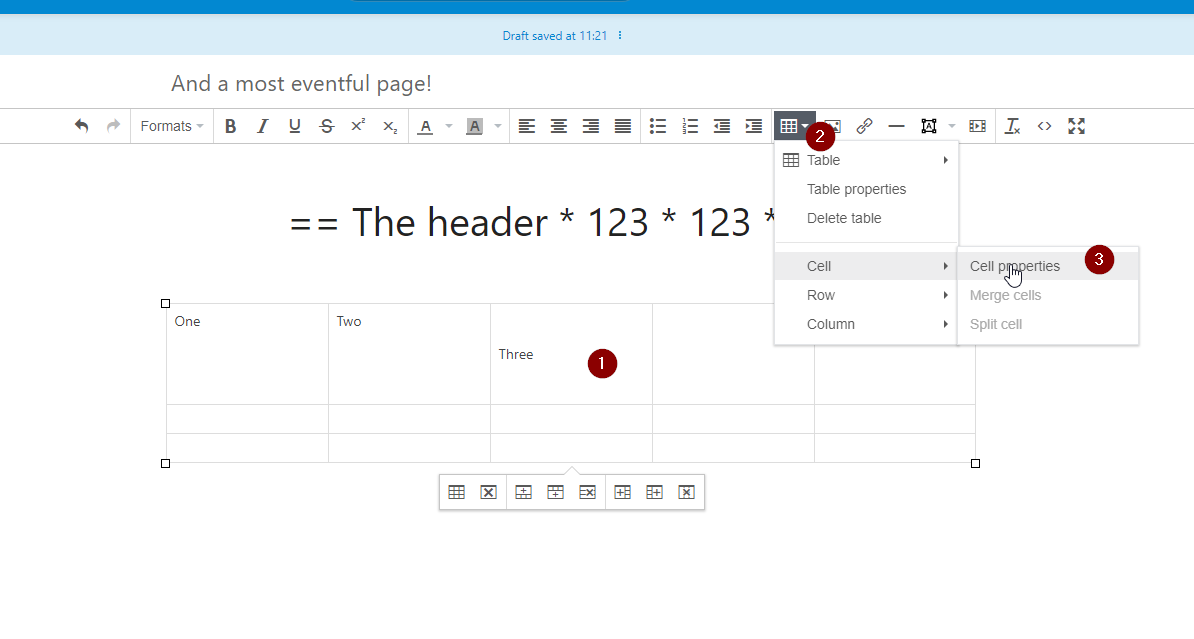Expand the Row submenu
This screenshot has height=639, width=1194.
point(820,294)
